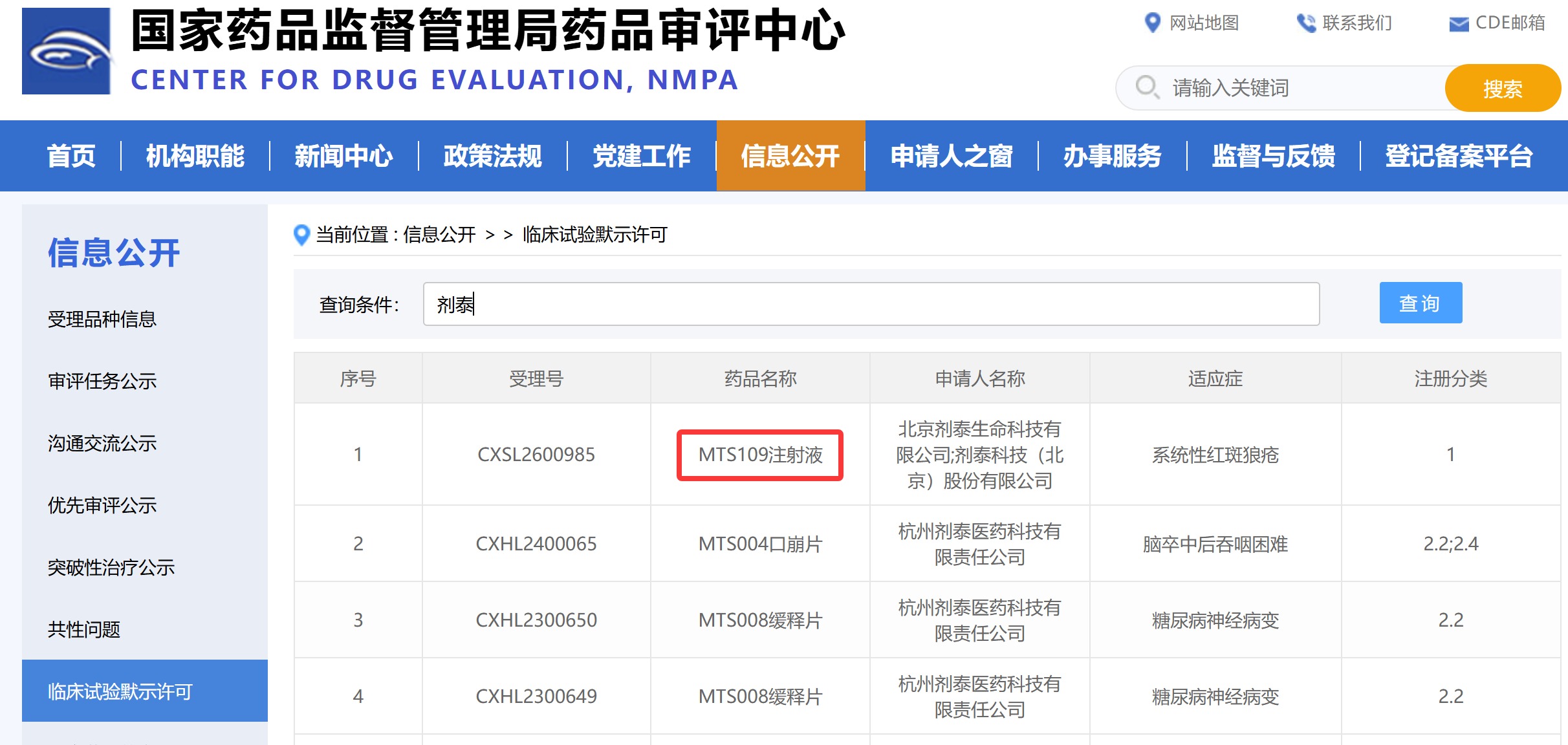Click the 受理号 cell CXHL2400065

[x=536, y=544]
